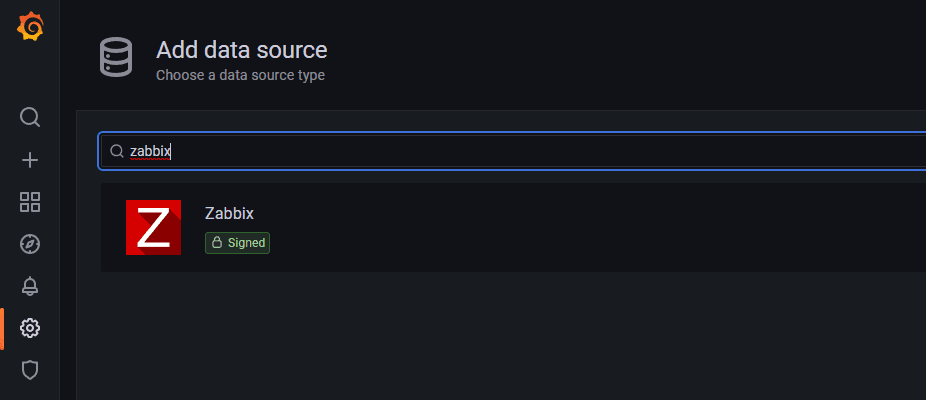
Task: Open the sidebar Search magnifier icon
Action: coord(30,117)
